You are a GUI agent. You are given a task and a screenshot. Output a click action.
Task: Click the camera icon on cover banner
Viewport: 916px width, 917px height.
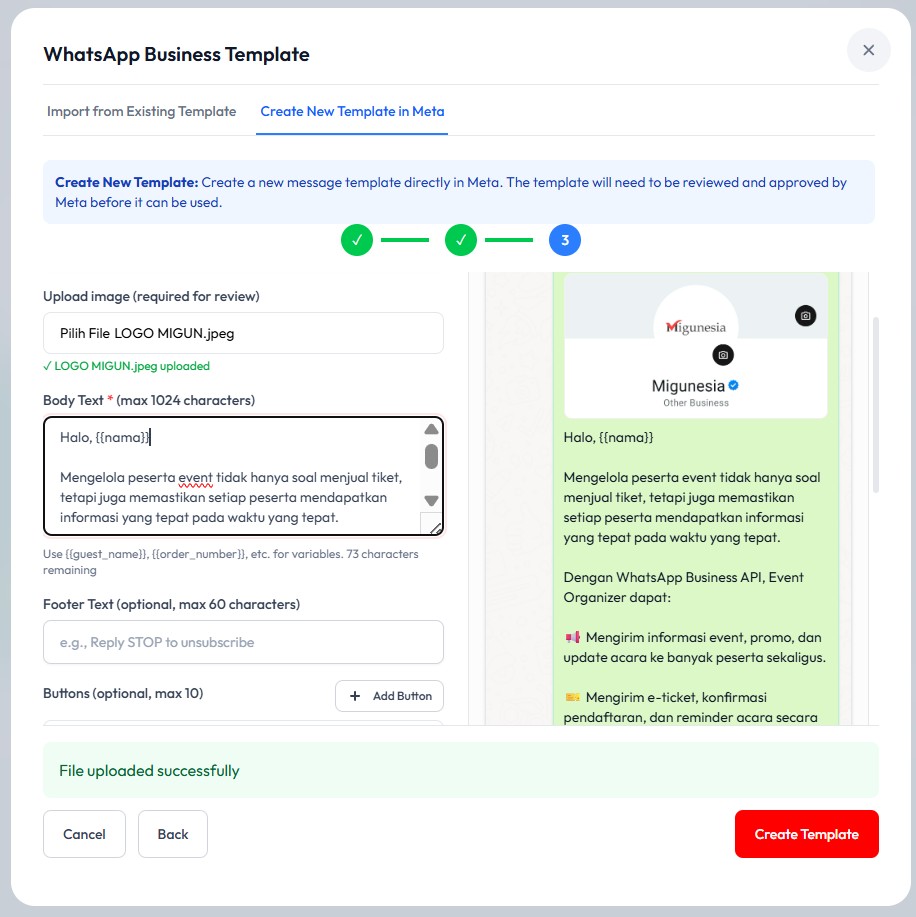(x=805, y=316)
